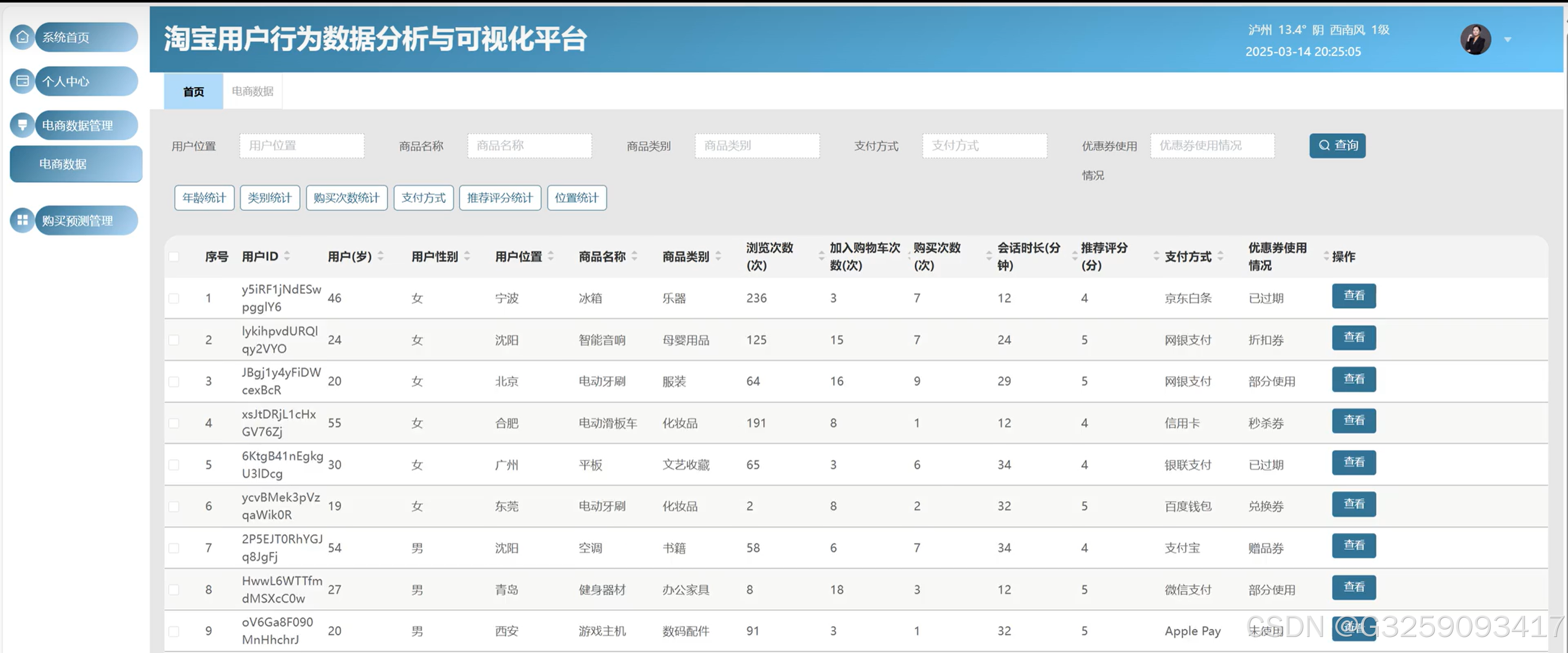Focus the 优惠券使用情况 filter input

click(1213, 145)
